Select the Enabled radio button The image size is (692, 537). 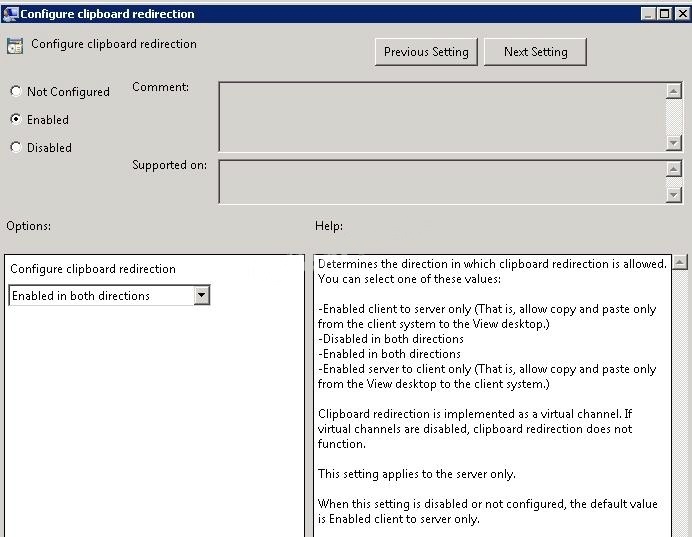(16, 119)
